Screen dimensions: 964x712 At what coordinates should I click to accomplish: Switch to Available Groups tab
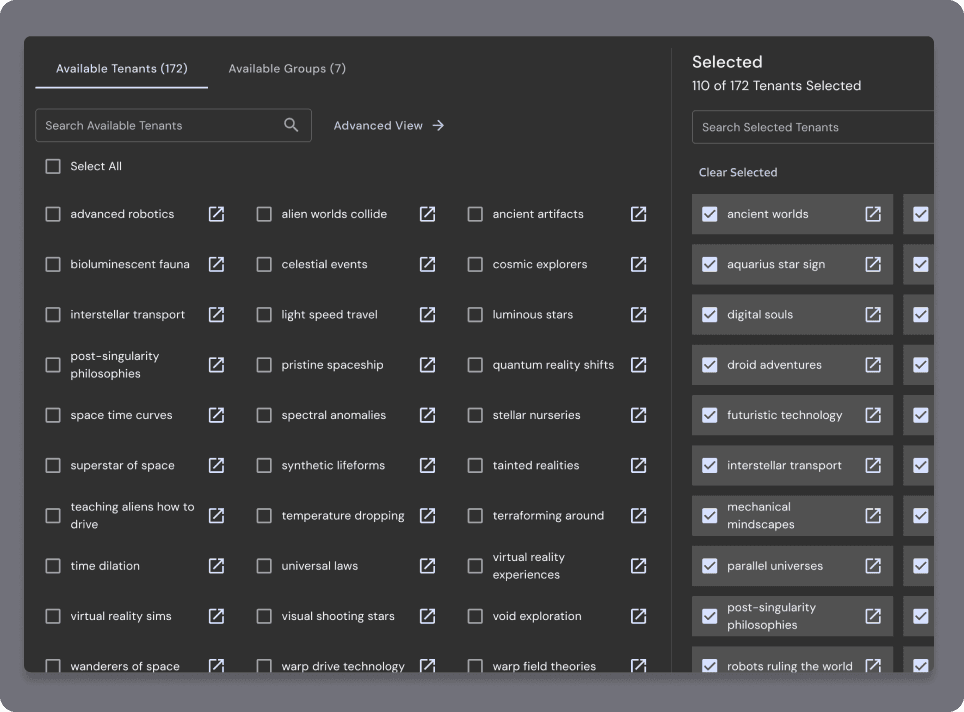[x=287, y=69]
